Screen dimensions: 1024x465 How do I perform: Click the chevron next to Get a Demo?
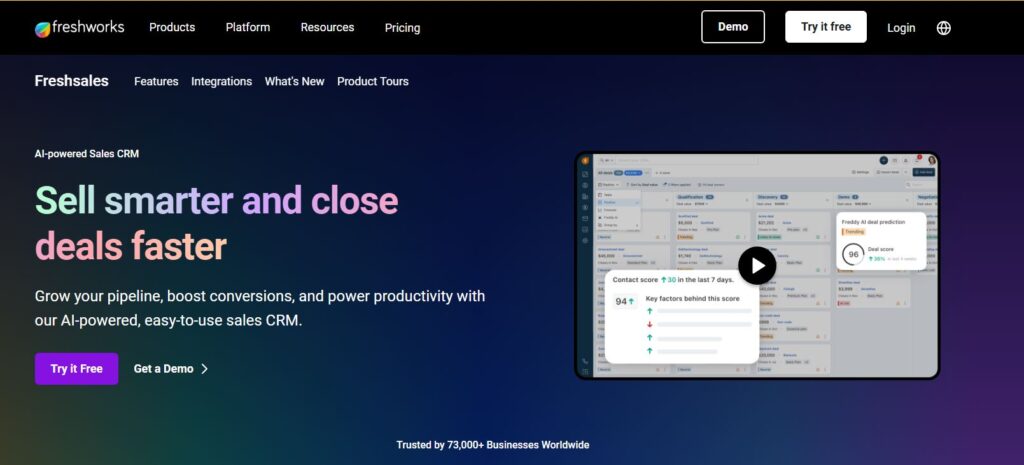click(x=204, y=369)
